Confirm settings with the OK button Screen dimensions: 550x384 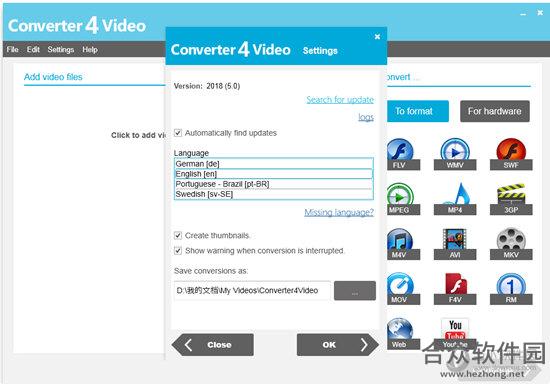click(x=338, y=345)
